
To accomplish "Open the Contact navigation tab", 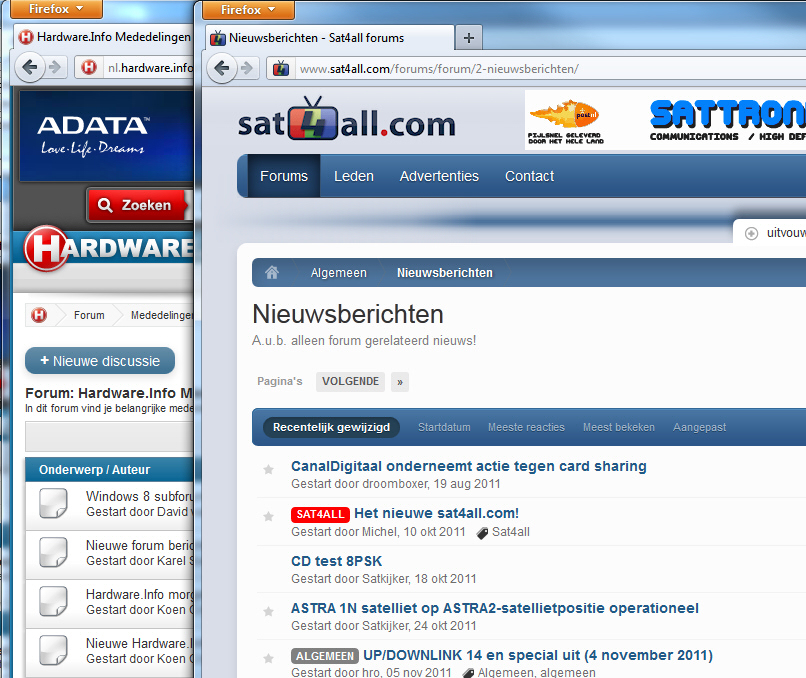I will click(529, 176).
